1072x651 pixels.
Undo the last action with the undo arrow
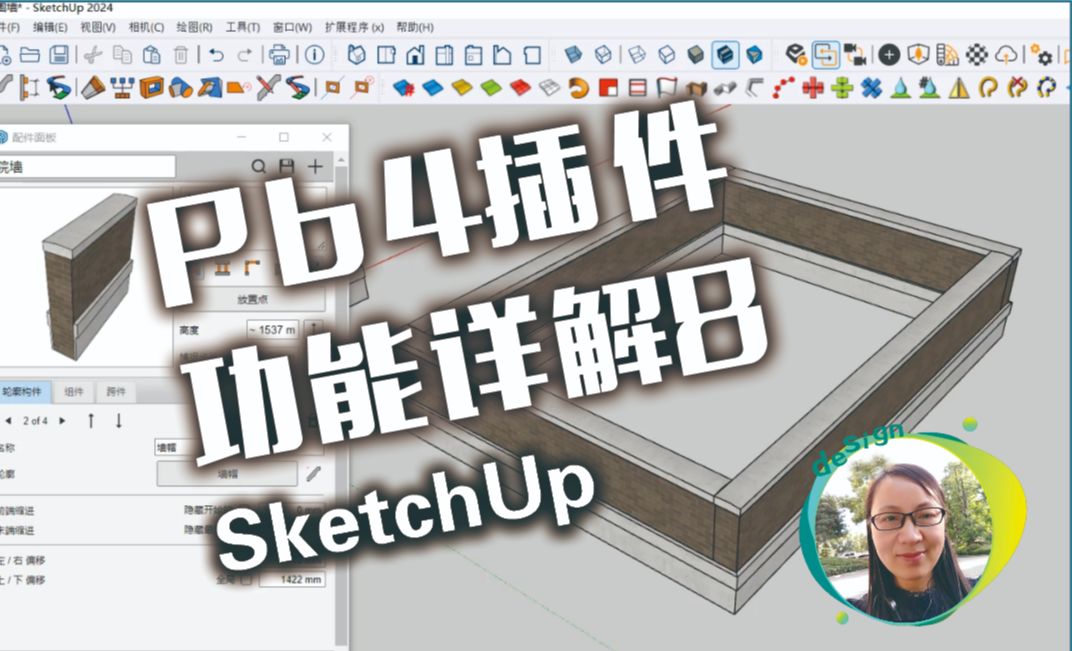(215, 56)
